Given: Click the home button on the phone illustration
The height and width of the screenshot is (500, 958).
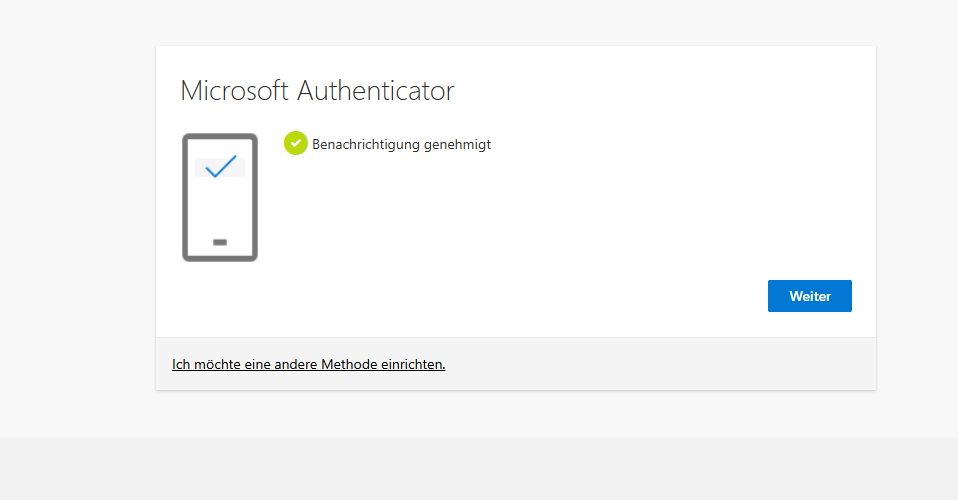Looking at the screenshot, I should [220, 242].
